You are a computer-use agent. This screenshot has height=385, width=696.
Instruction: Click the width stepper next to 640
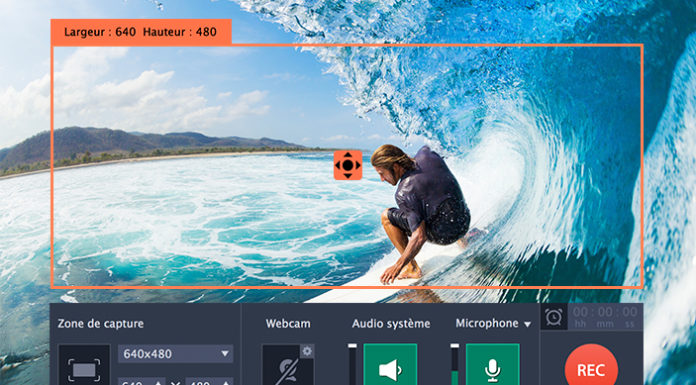coord(158,382)
